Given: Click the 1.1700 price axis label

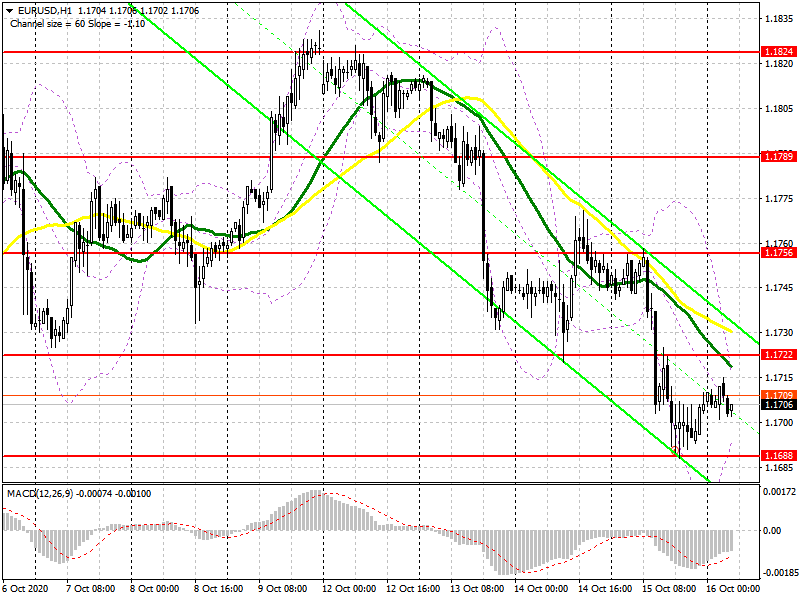Looking at the screenshot, I should point(779,422).
